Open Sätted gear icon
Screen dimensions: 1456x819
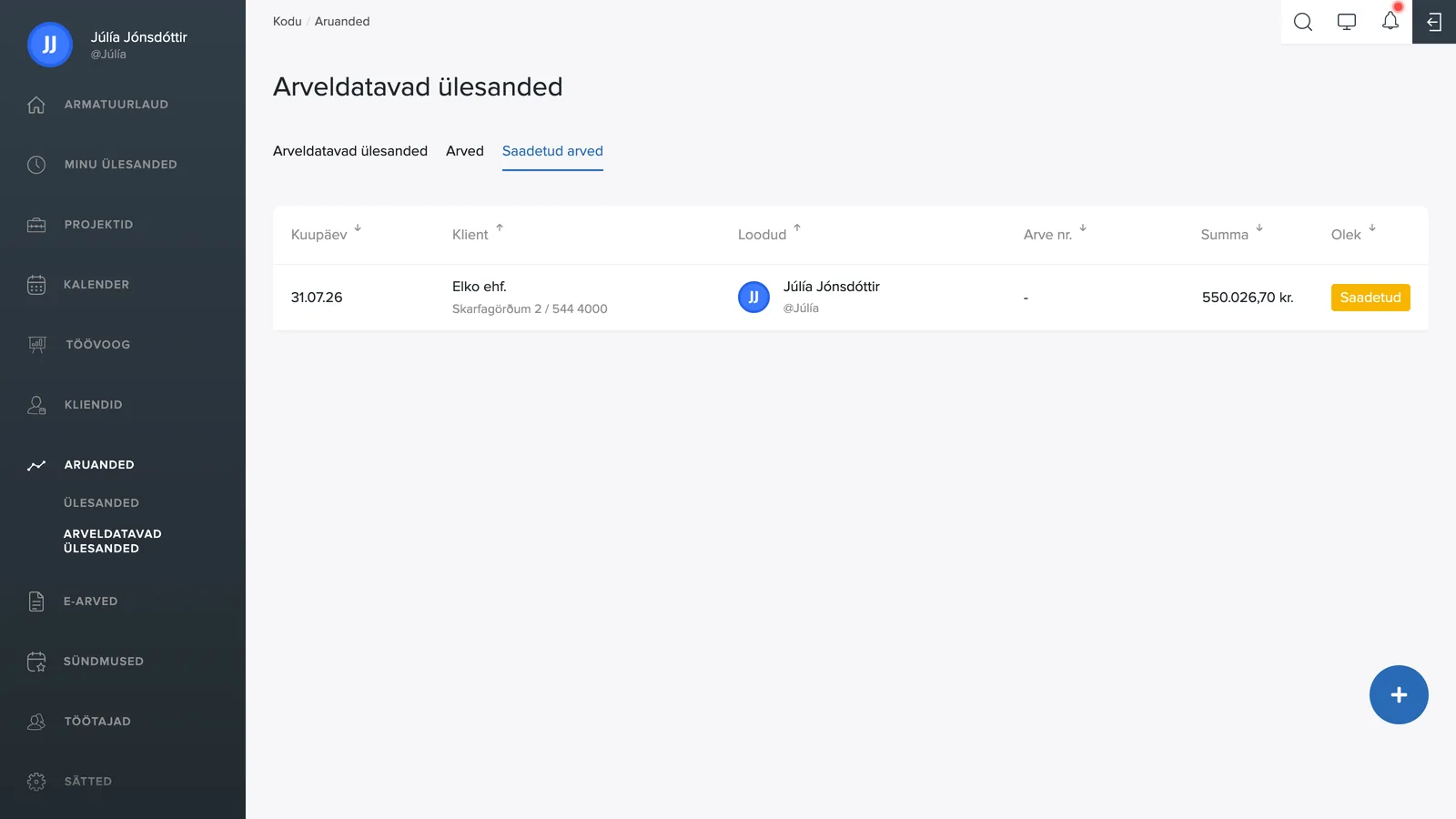[36, 782]
